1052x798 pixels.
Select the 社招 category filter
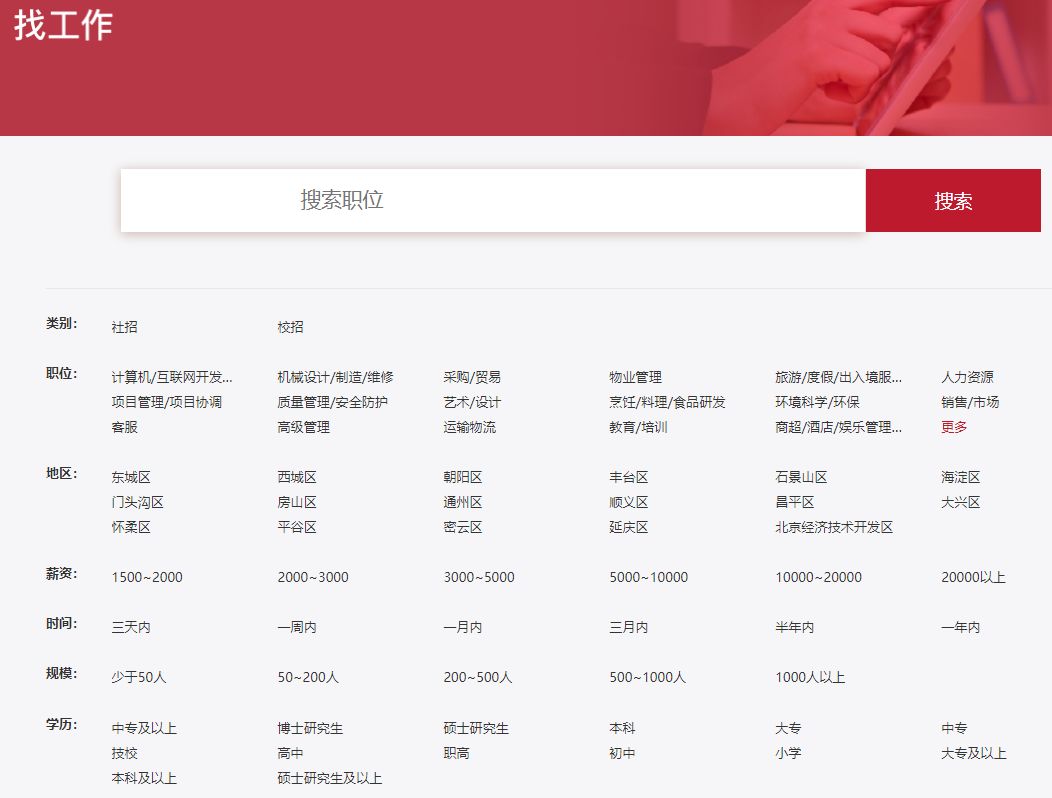tap(124, 327)
